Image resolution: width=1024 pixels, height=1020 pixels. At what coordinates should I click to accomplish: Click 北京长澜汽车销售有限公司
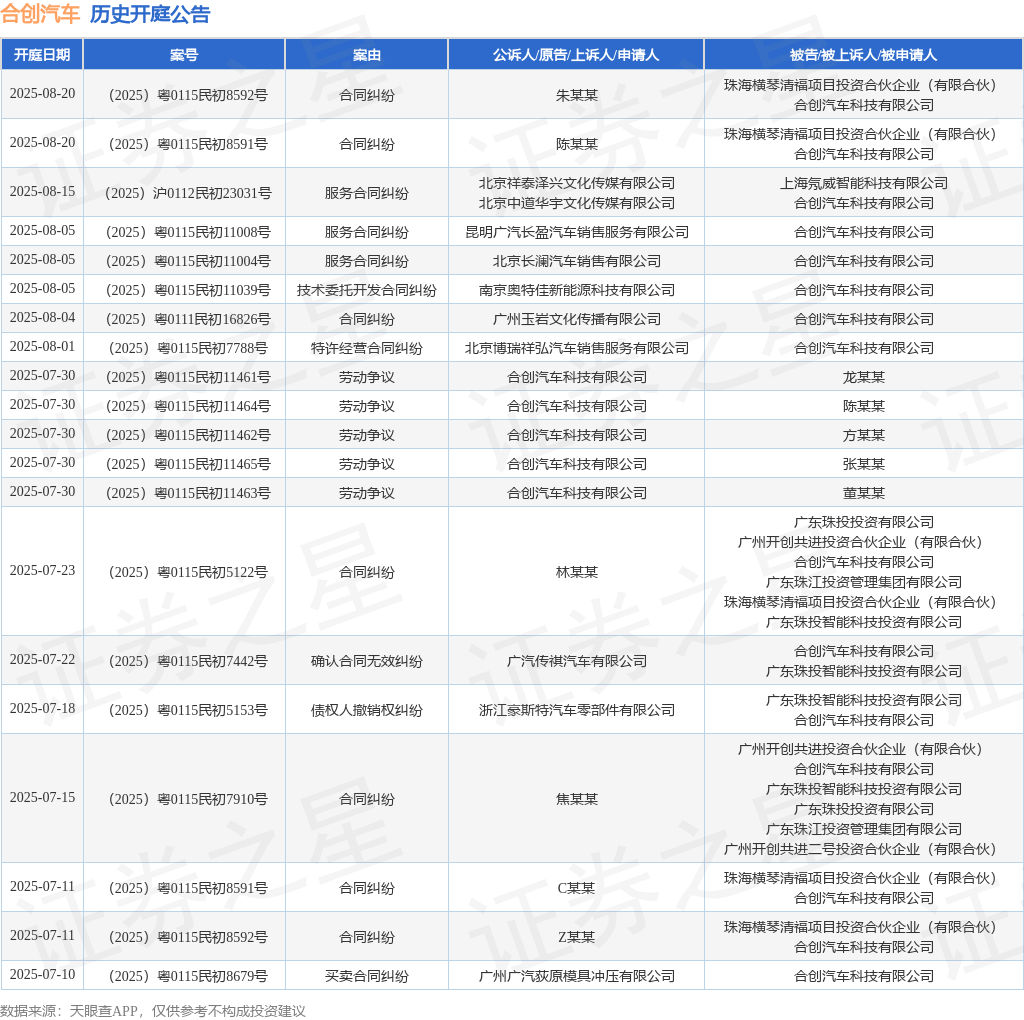coord(577,261)
